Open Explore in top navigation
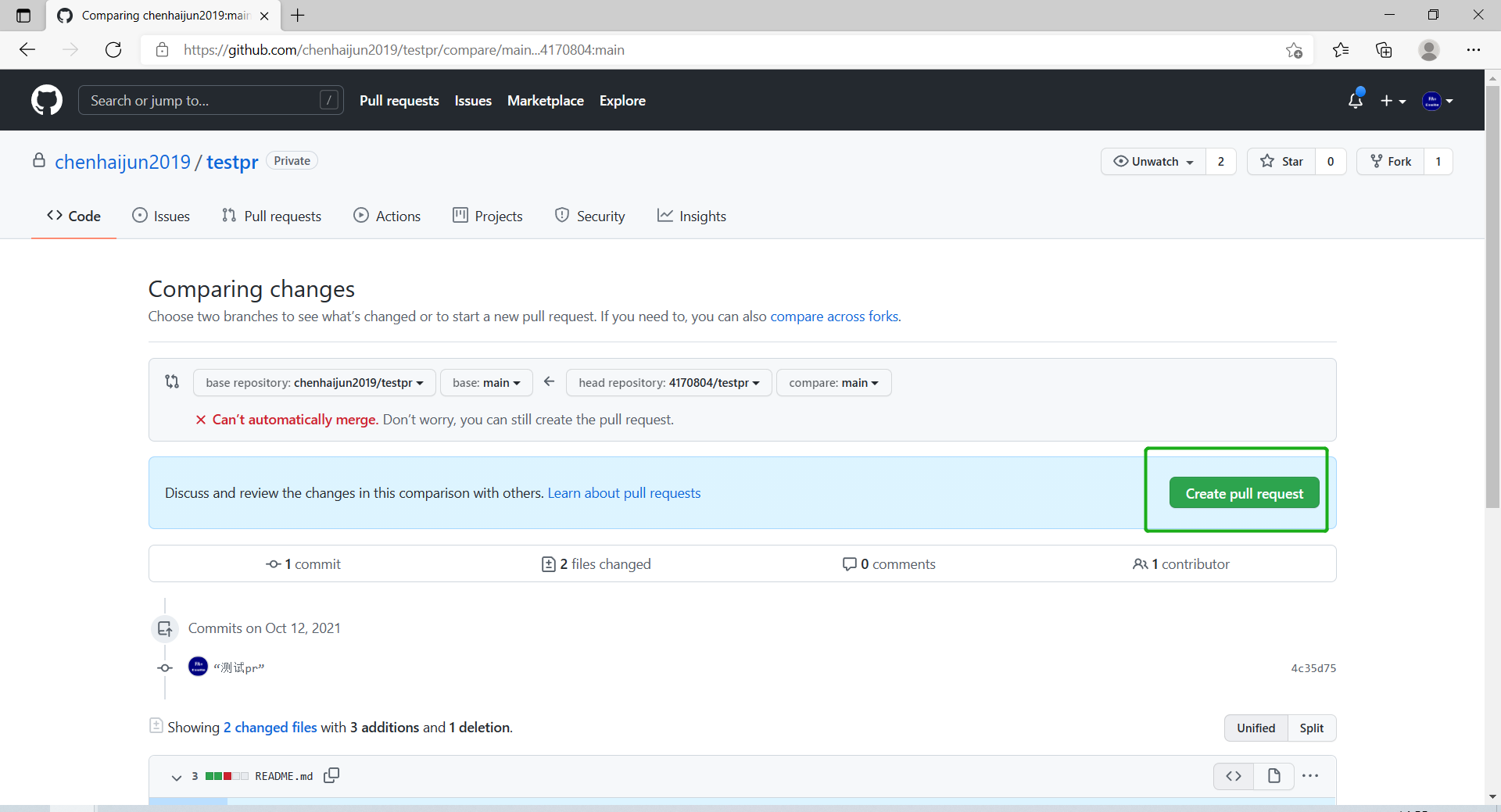 click(x=622, y=101)
